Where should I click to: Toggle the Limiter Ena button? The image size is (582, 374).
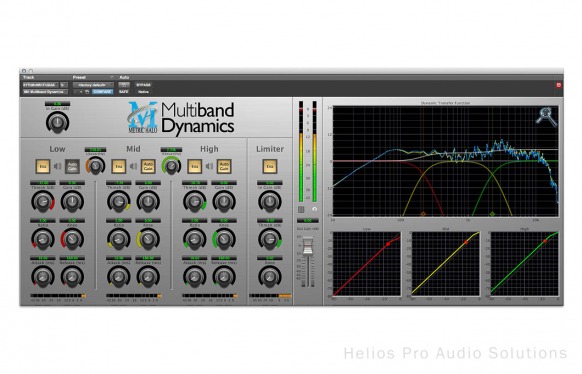[270, 166]
